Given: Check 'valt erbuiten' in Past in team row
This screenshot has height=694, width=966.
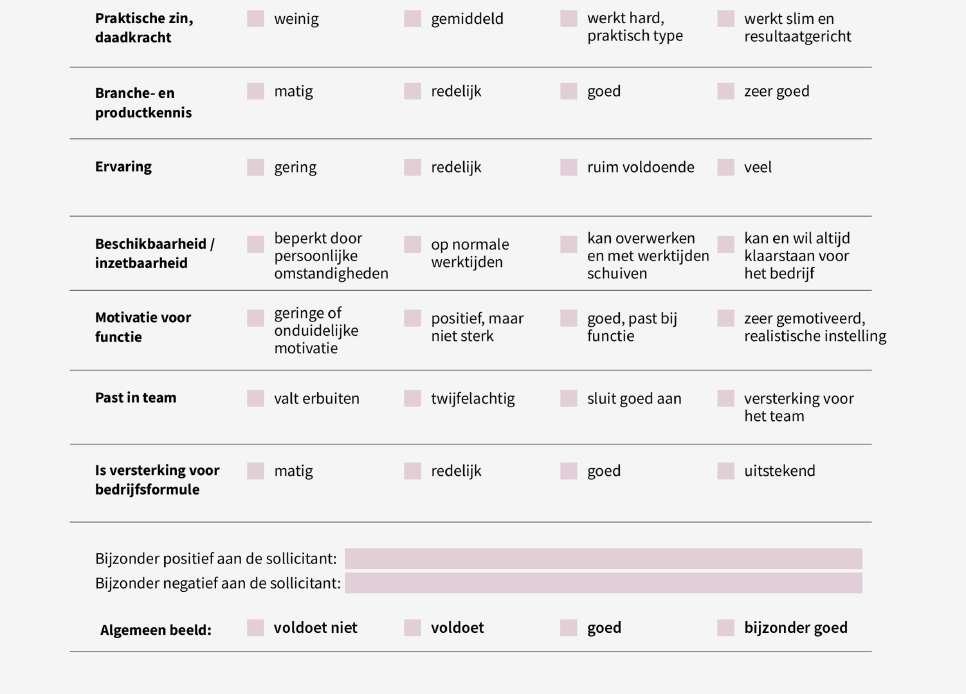Looking at the screenshot, I should coord(256,398).
